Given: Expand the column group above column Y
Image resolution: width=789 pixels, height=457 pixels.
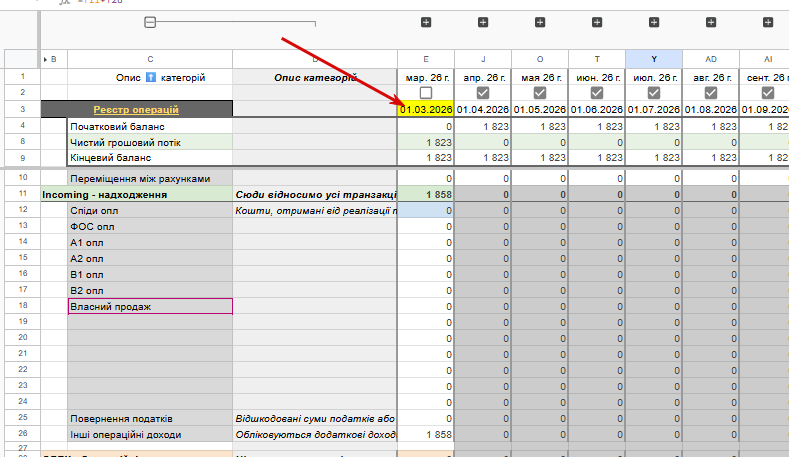Looking at the screenshot, I should (654, 22).
